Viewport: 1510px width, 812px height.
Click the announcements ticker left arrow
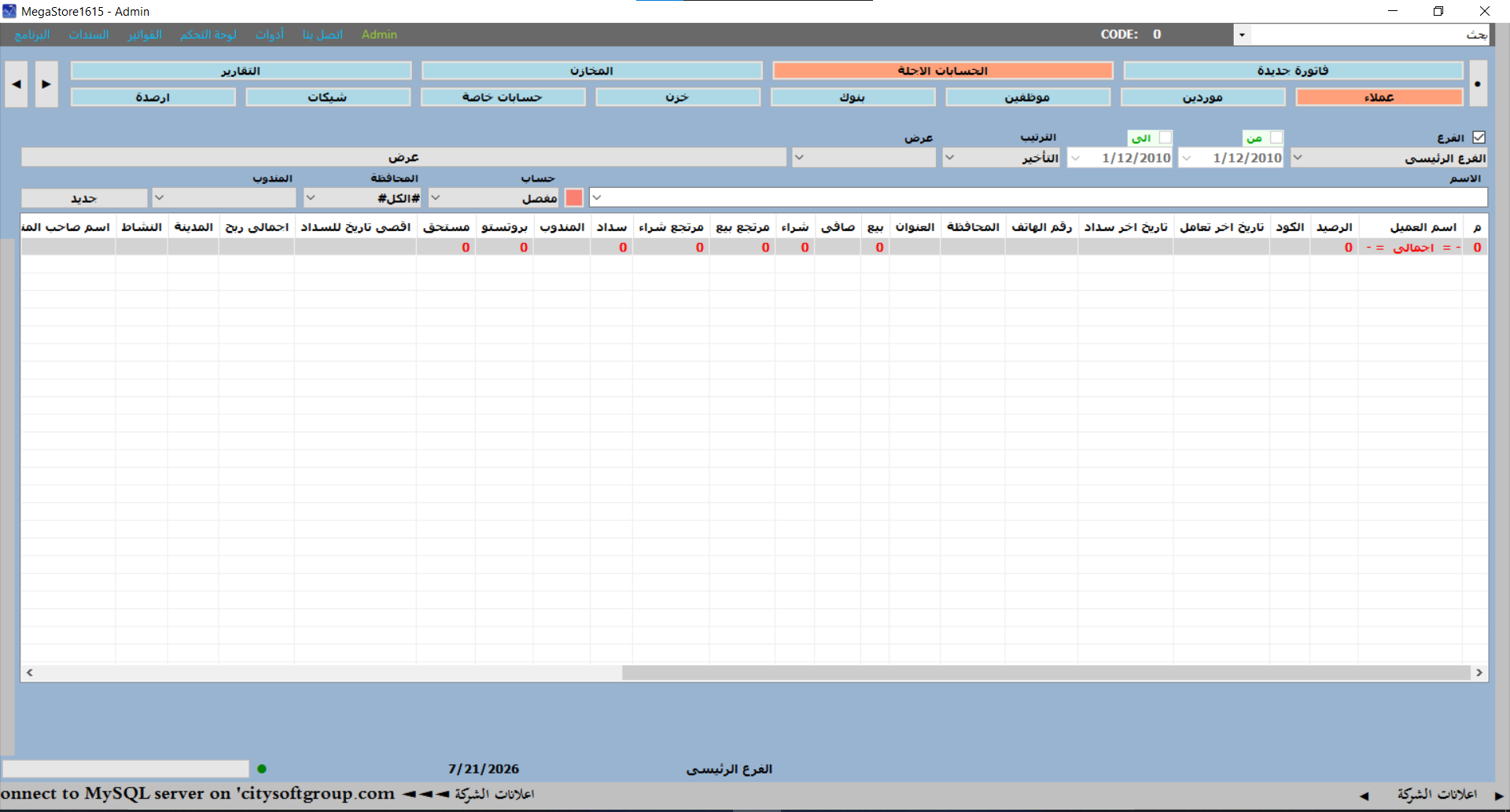click(1365, 795)
